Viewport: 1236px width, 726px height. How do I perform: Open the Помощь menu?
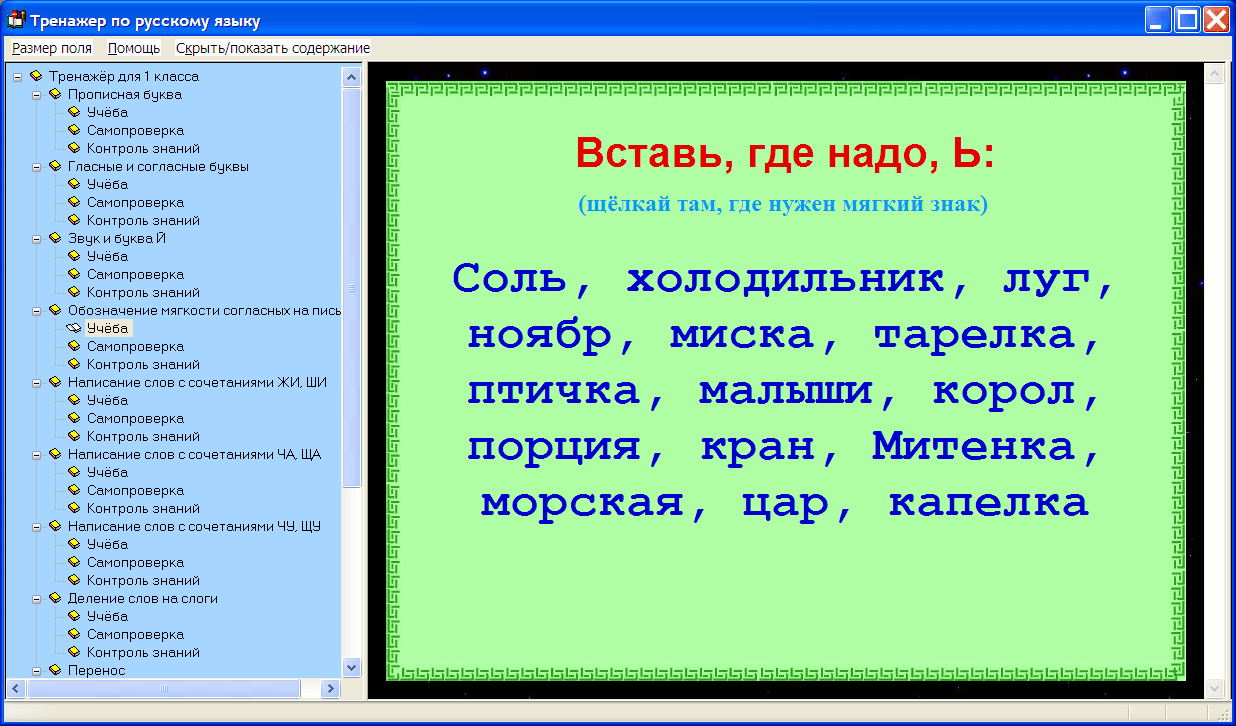[x=134, y=48]
